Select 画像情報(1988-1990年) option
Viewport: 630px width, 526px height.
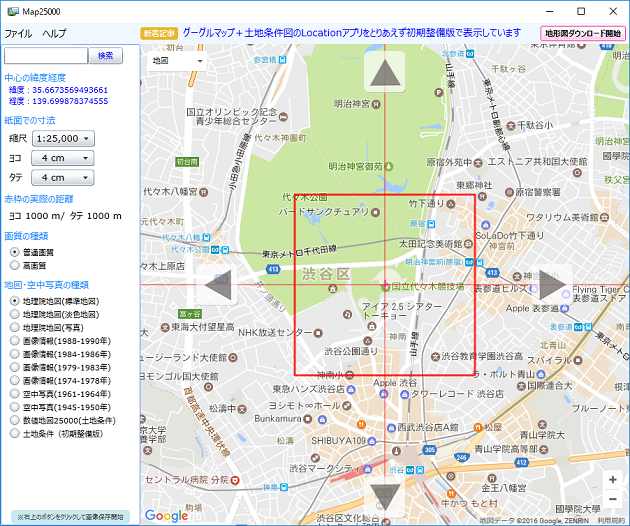[15, 341]
